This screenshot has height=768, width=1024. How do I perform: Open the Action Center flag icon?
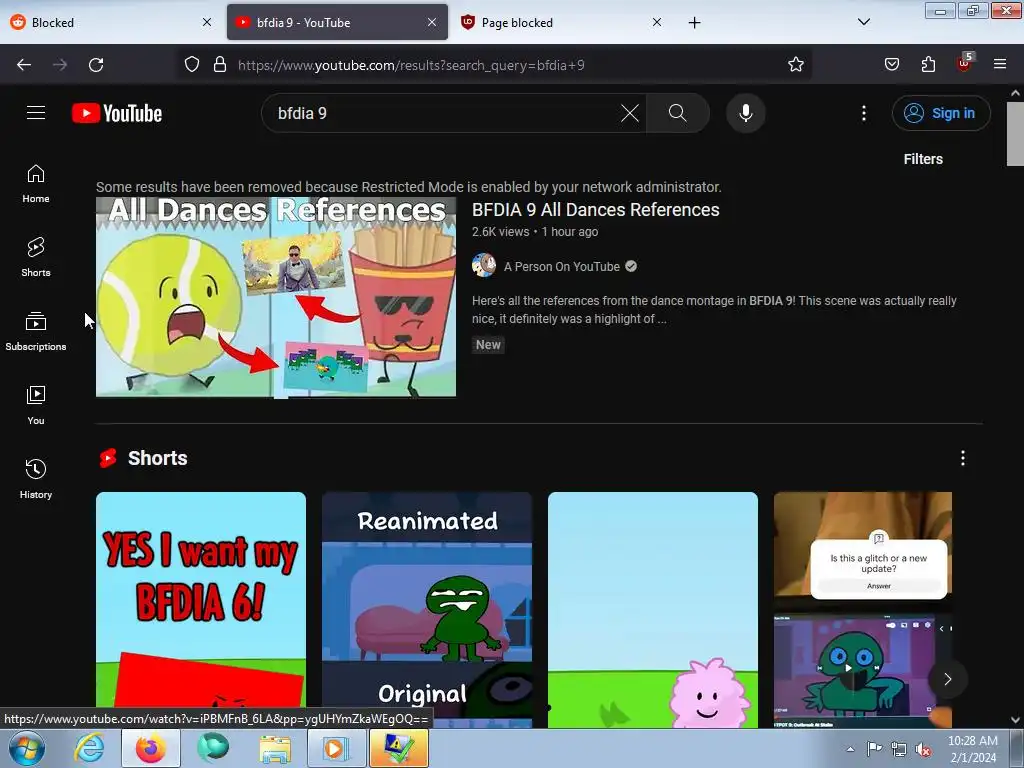click(x=874, y=749)
